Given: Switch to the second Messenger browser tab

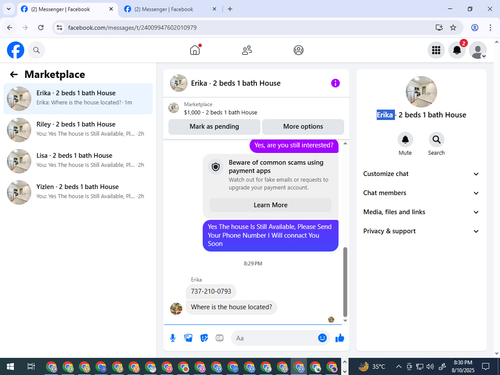Looking at the screenshot, I should tap(169, 9).
